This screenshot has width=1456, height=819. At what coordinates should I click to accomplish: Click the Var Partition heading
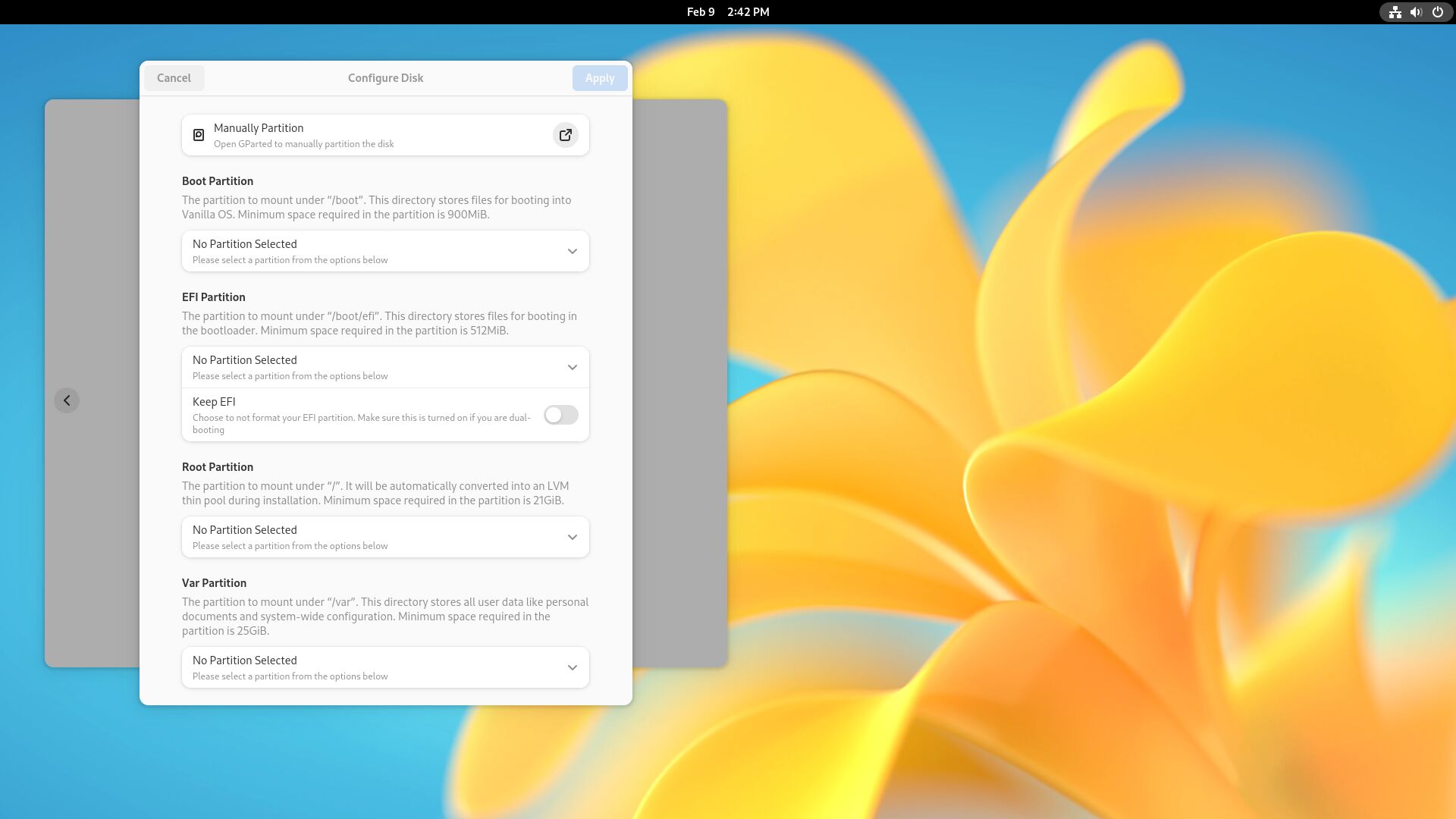(x=214, y=583)
